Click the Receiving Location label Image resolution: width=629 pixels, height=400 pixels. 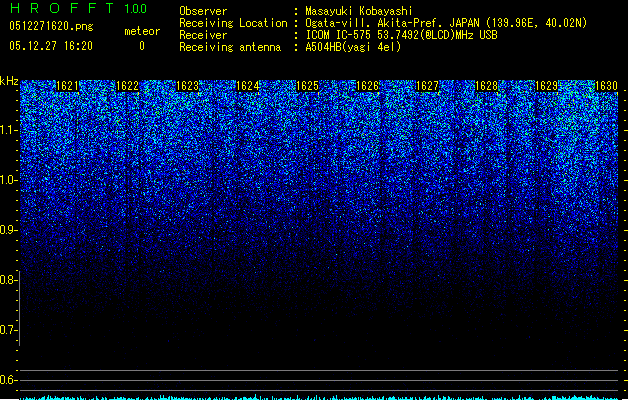tap(233, 23)
